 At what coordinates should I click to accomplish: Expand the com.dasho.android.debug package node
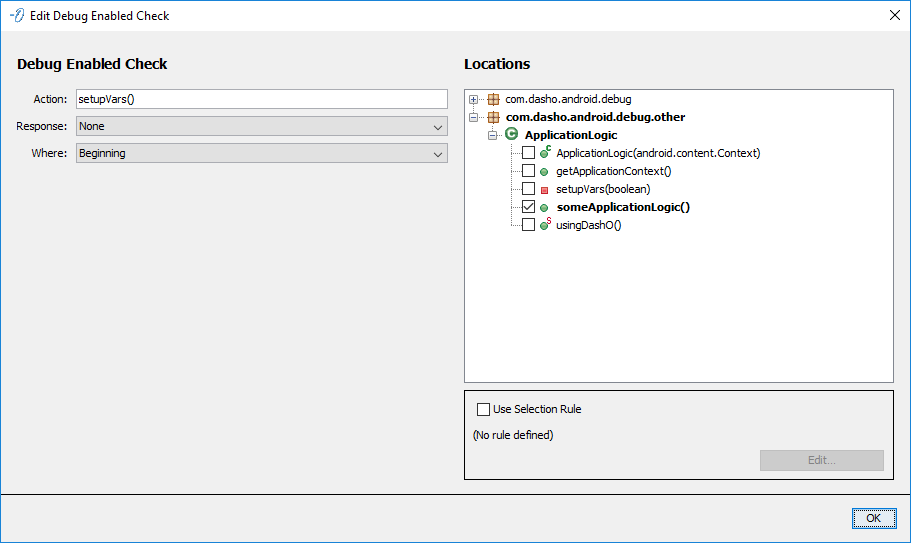[x=474, y=99]
